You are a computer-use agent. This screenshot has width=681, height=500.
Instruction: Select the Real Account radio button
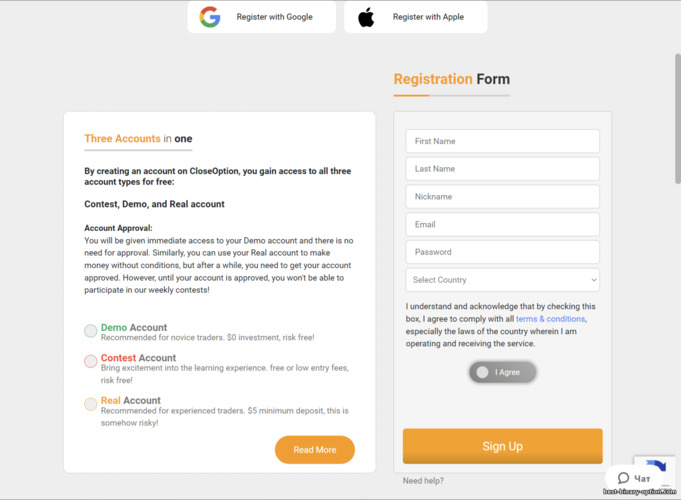(91, 404)
